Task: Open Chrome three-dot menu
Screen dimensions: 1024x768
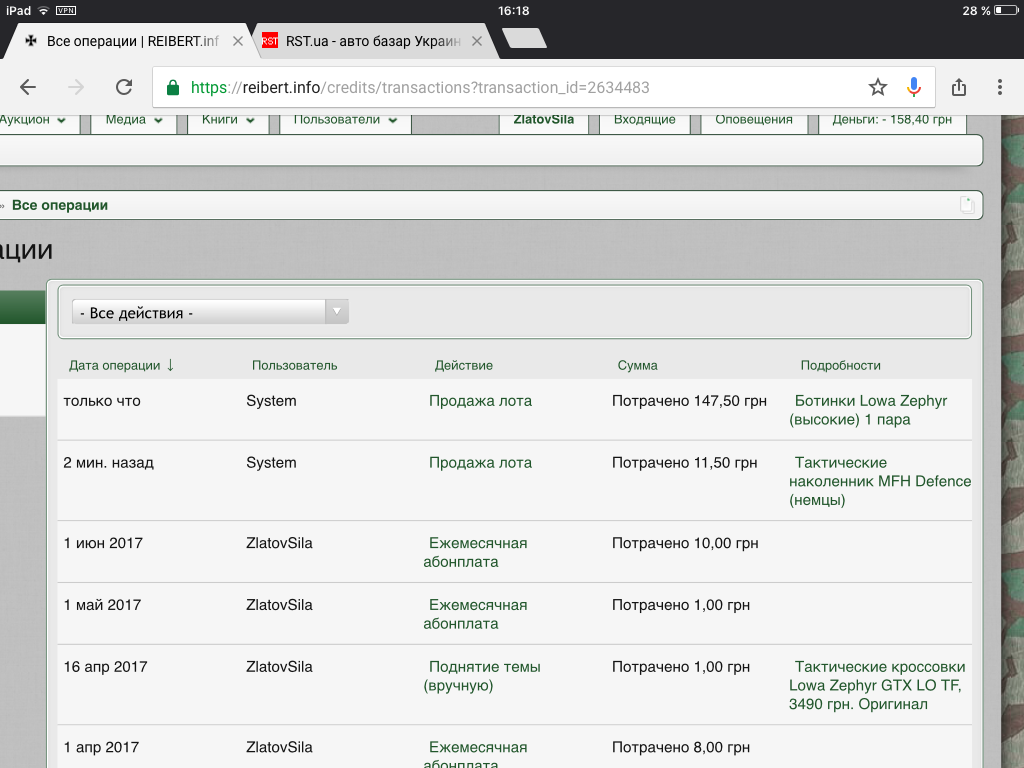Action: coord(1001,87)
